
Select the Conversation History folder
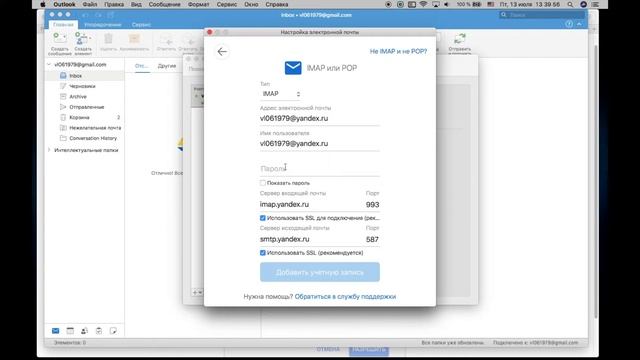point(84,138)
